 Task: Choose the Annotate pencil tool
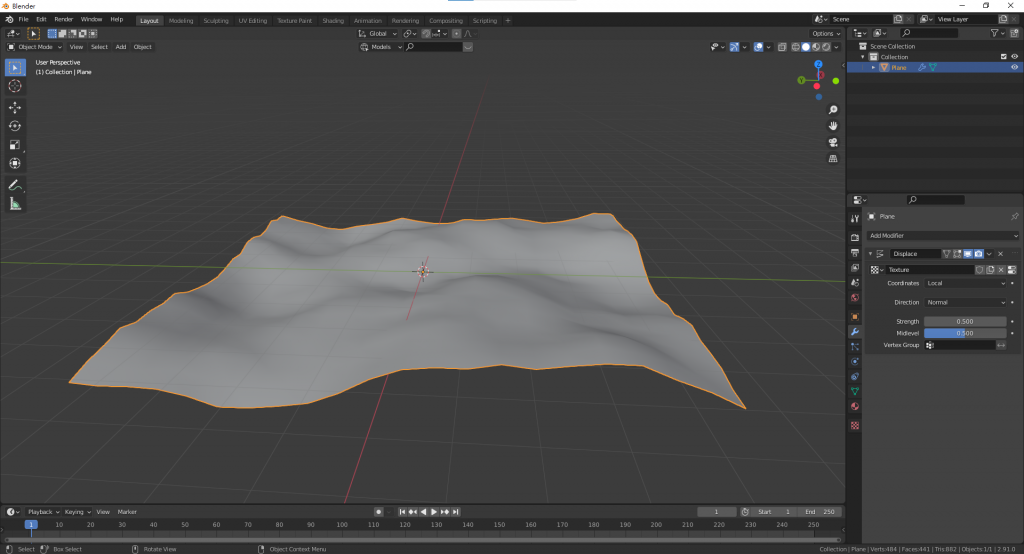(15, 185)
